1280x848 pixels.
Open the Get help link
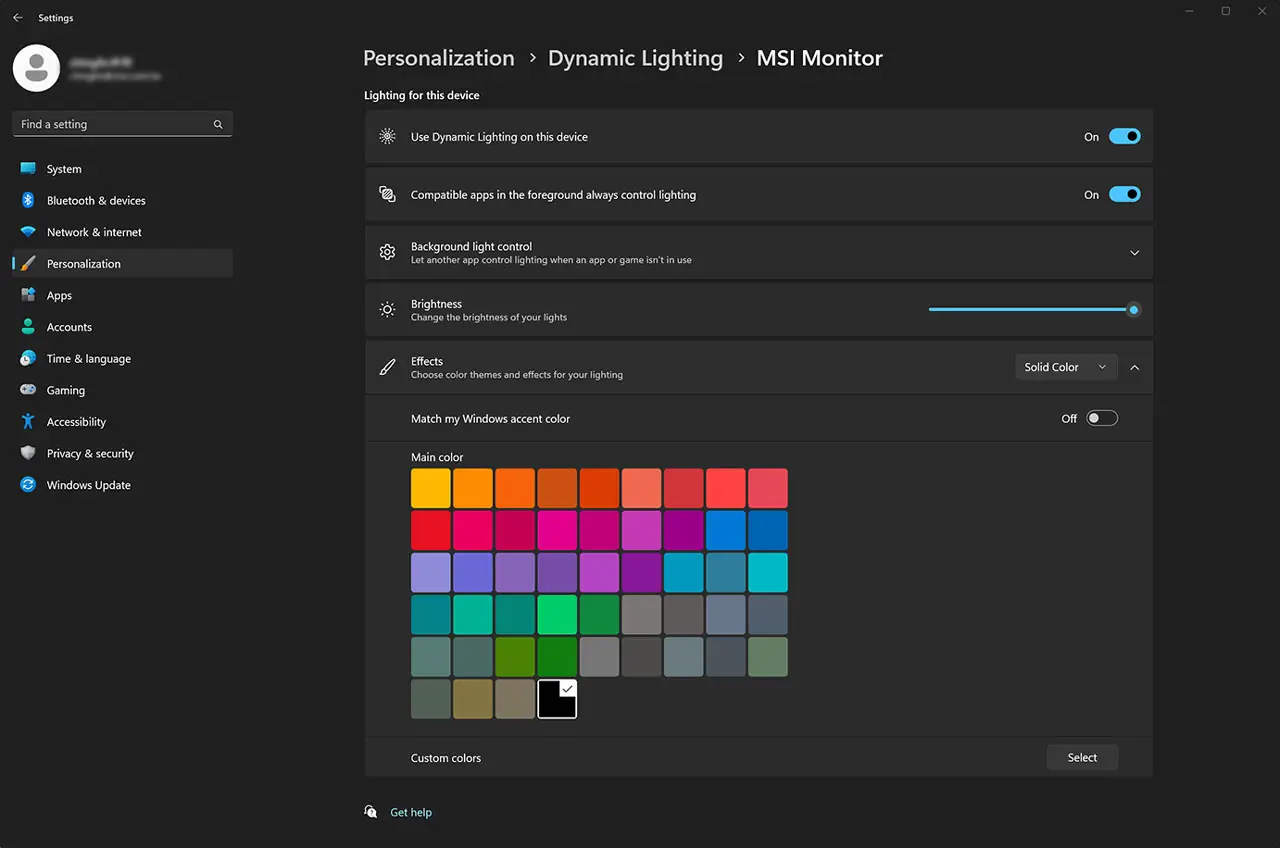click(411, 813)
